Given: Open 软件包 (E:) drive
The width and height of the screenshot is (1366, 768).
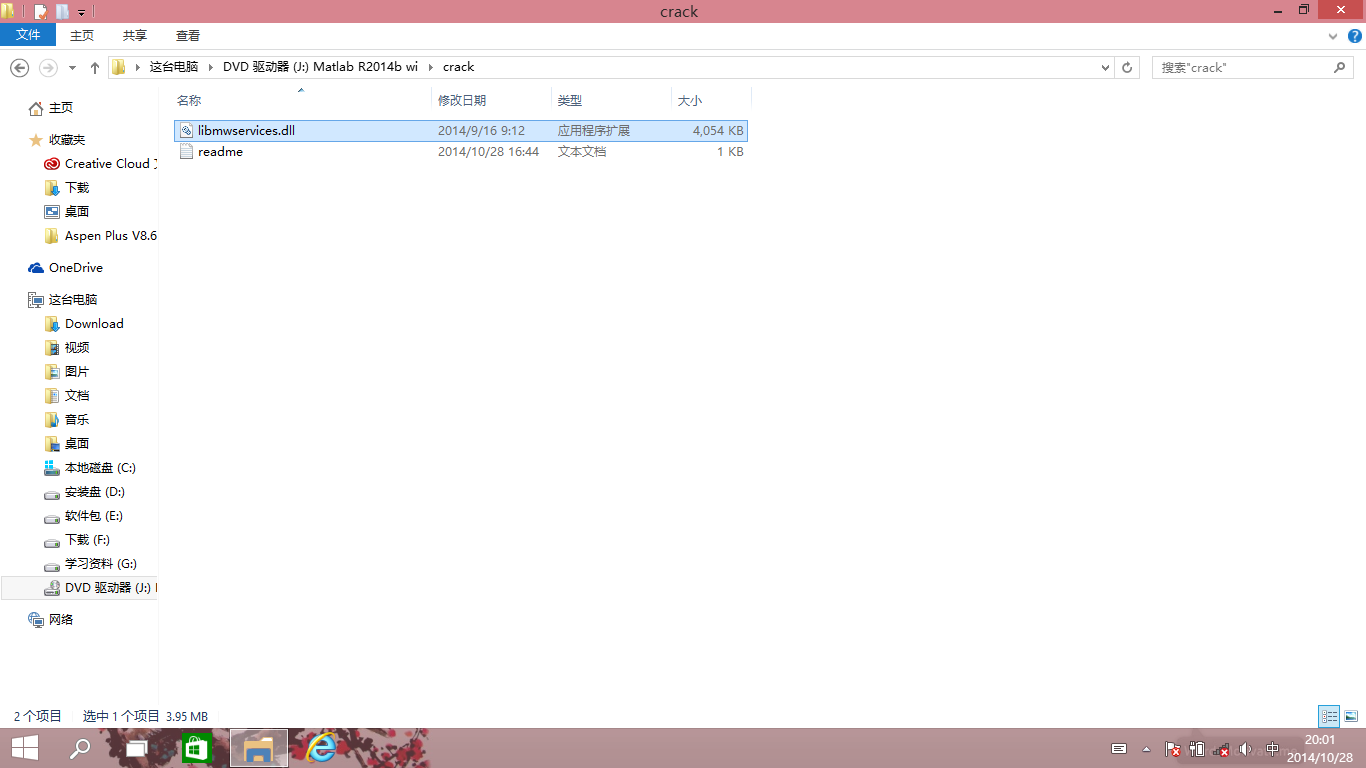Looking at the screenshot, I should tap(94, 516).
